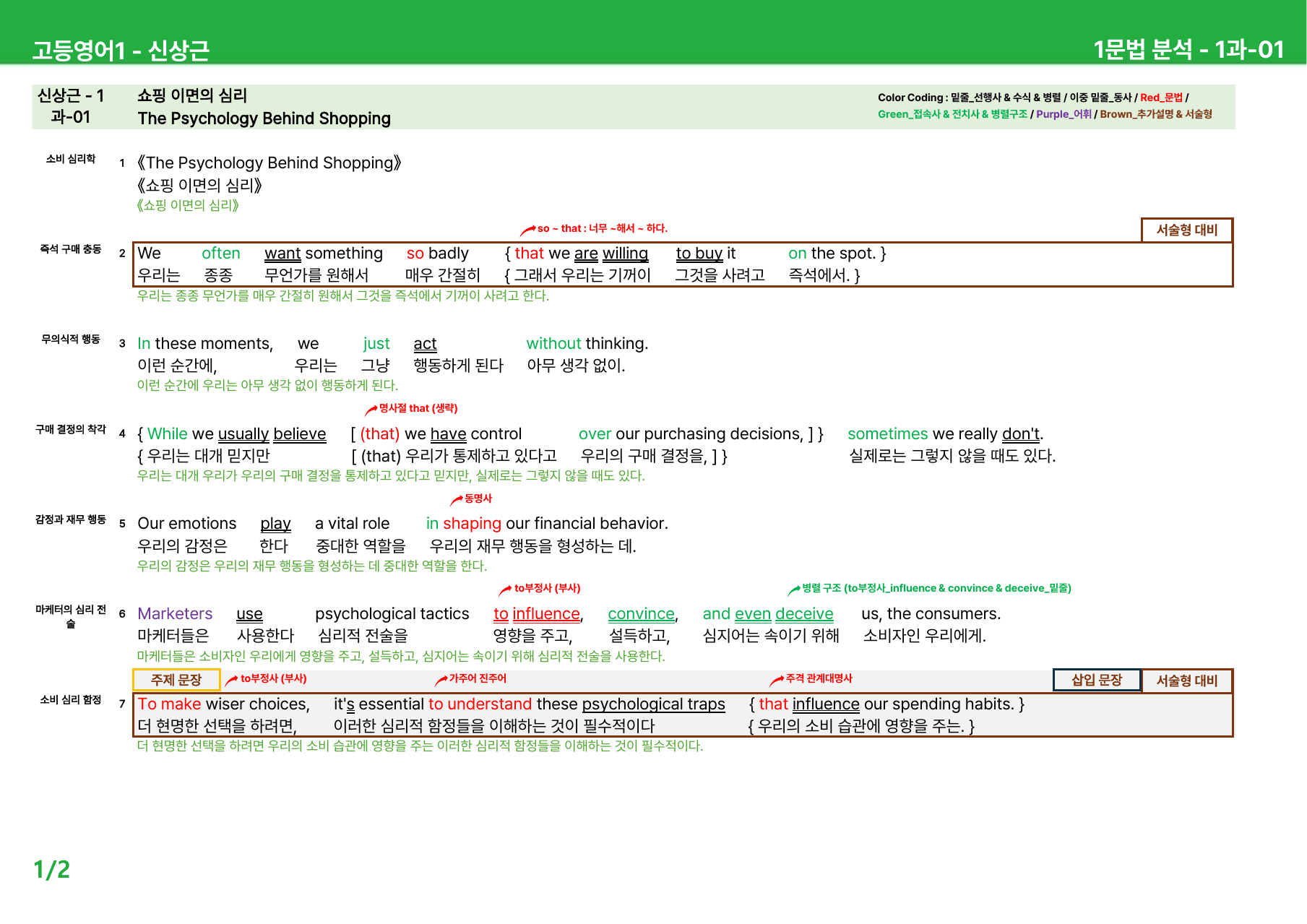Click the header title '고등영어1 - 신상근'

121,50
